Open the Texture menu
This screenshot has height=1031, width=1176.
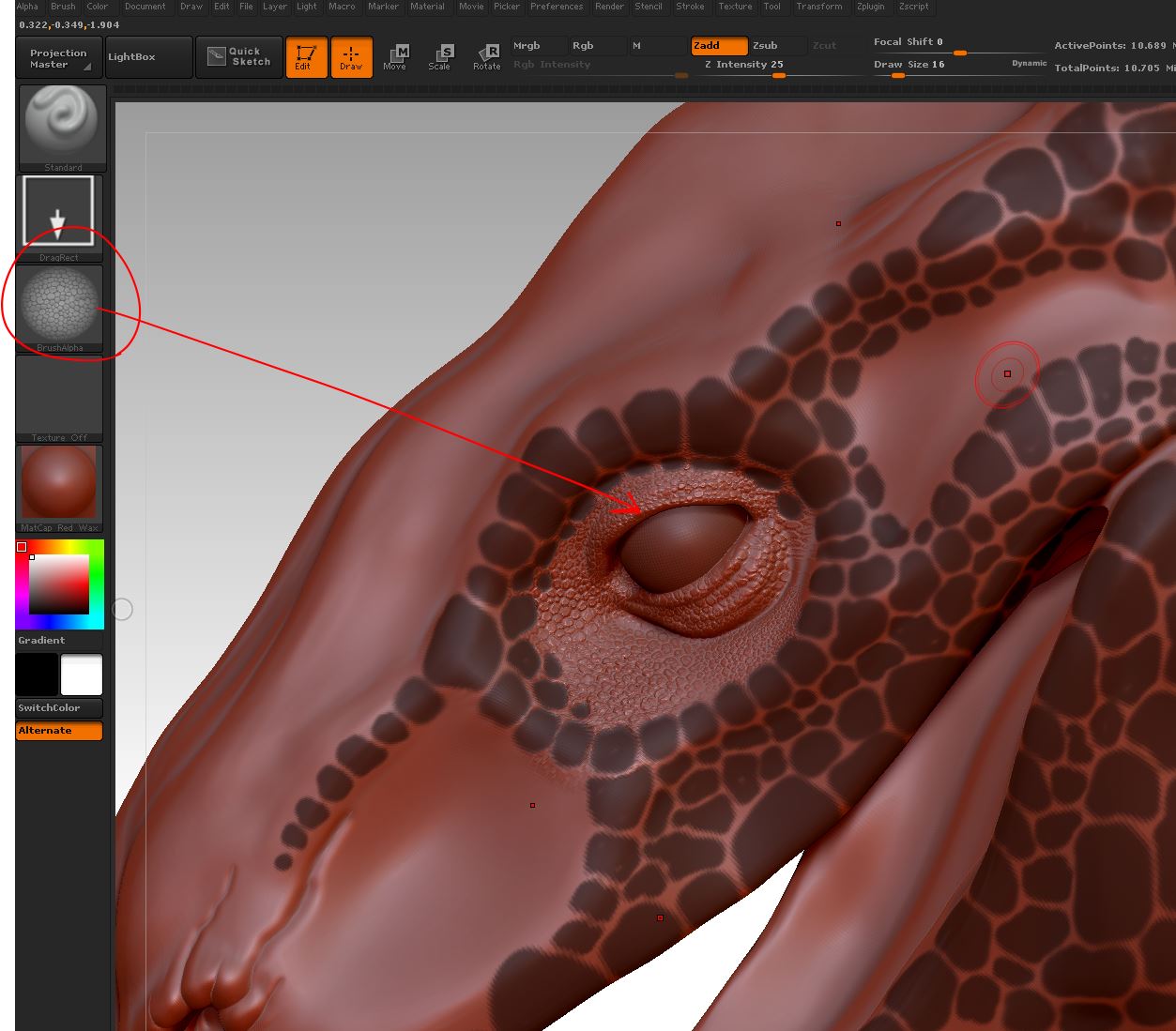pos(735,7)
